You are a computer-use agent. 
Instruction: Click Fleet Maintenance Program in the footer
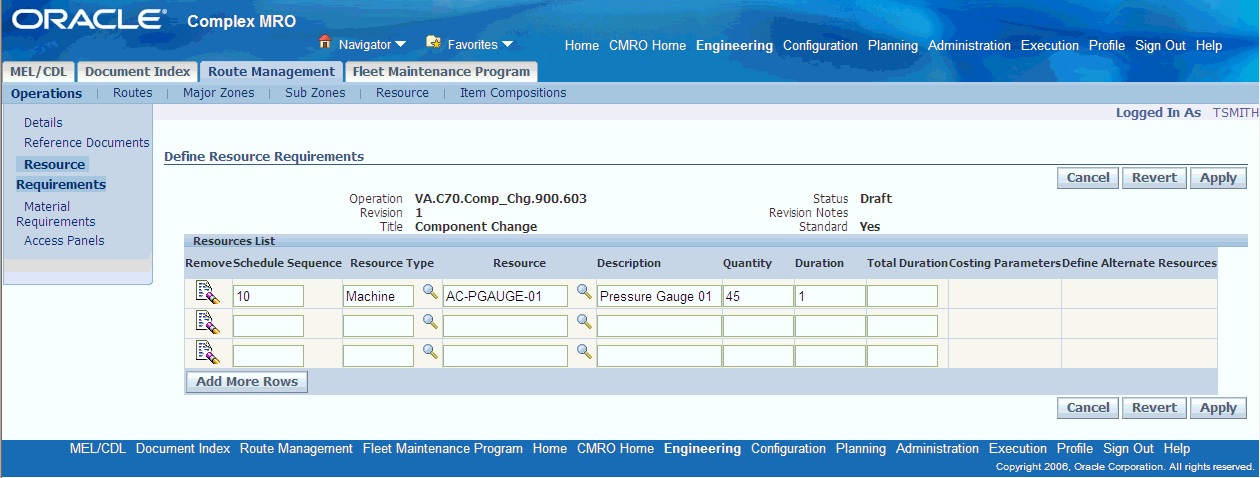pyautogui.click(x=443, y=449)
